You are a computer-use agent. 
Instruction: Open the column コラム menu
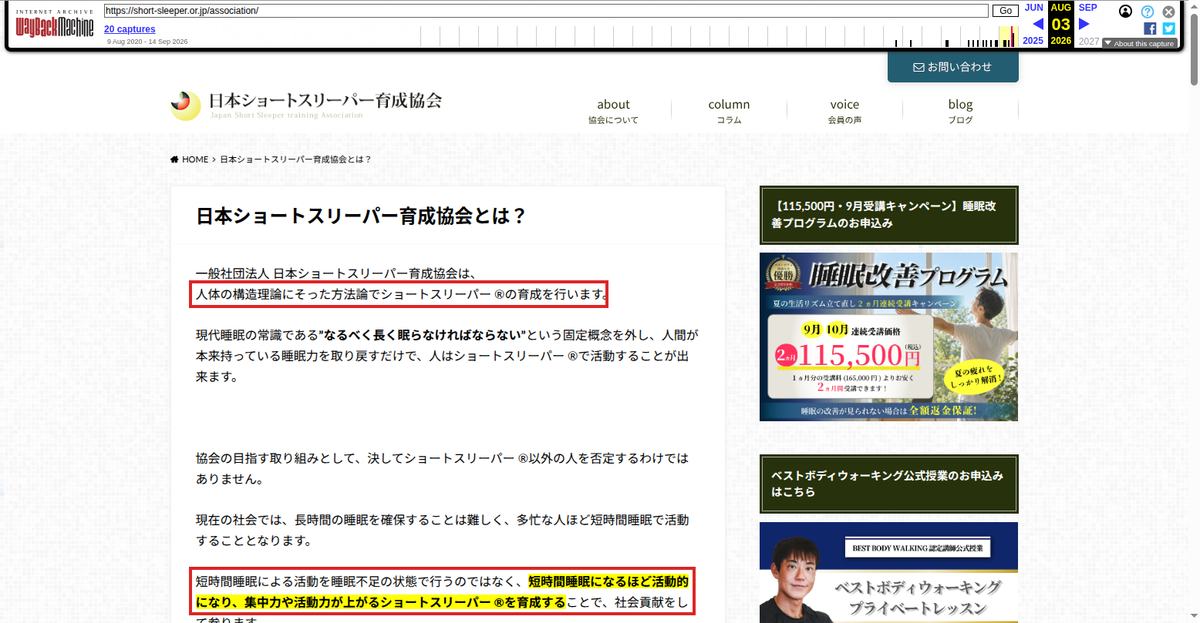coord(729,111)
